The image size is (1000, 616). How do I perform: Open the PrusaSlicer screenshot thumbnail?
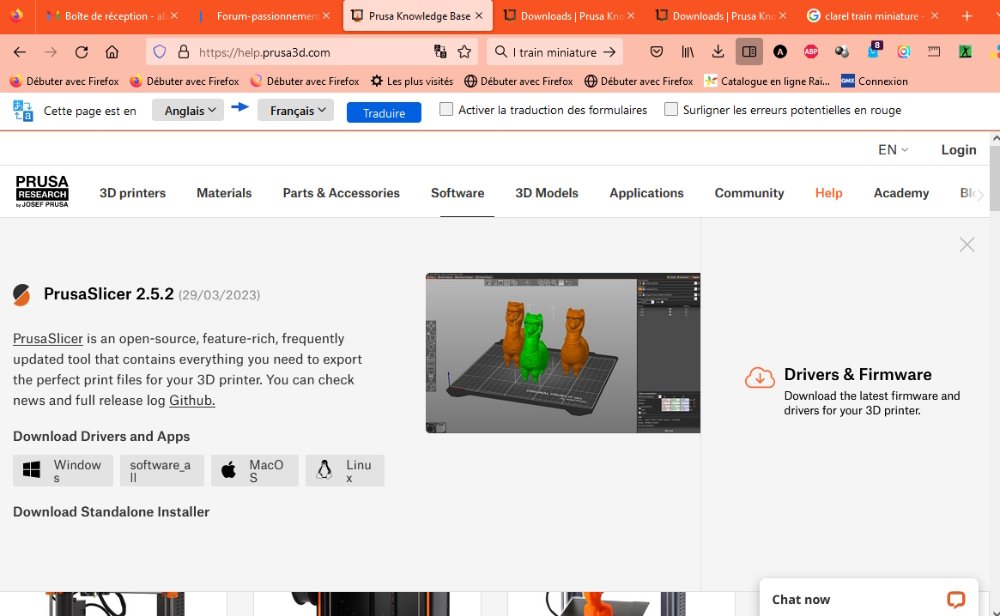(562, 353)
